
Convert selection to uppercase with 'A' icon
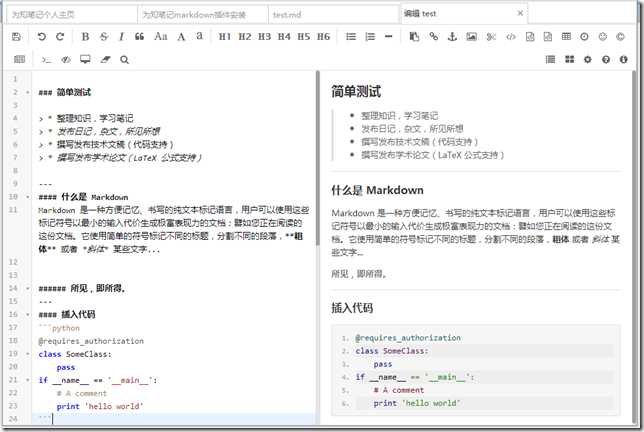point(181,37)
